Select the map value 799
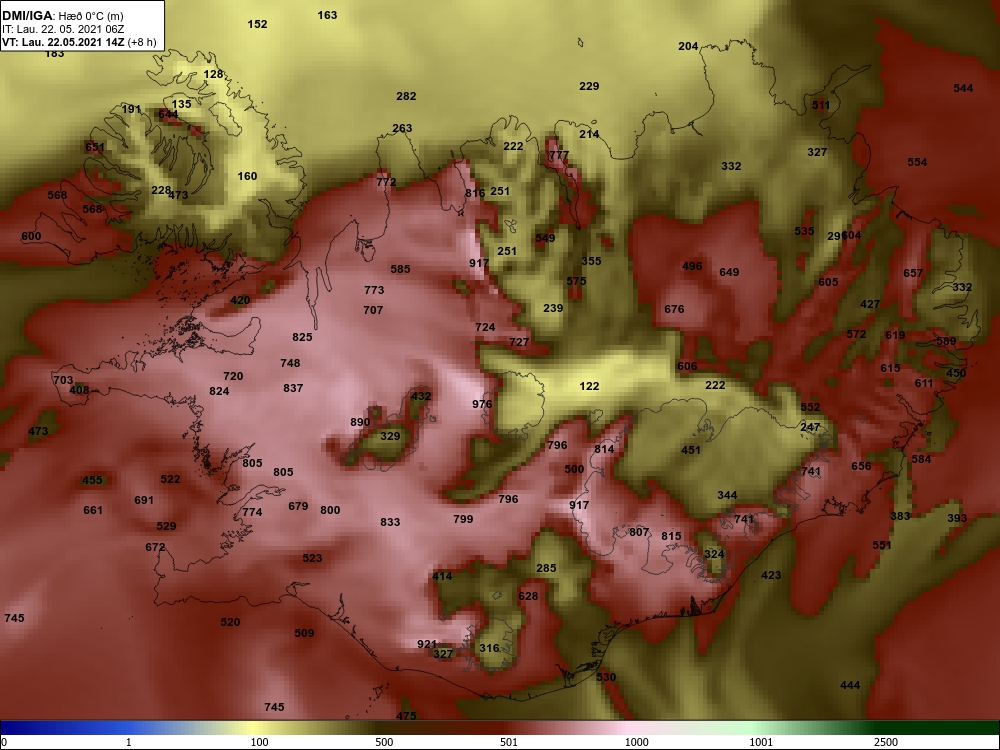 [464, 519]
